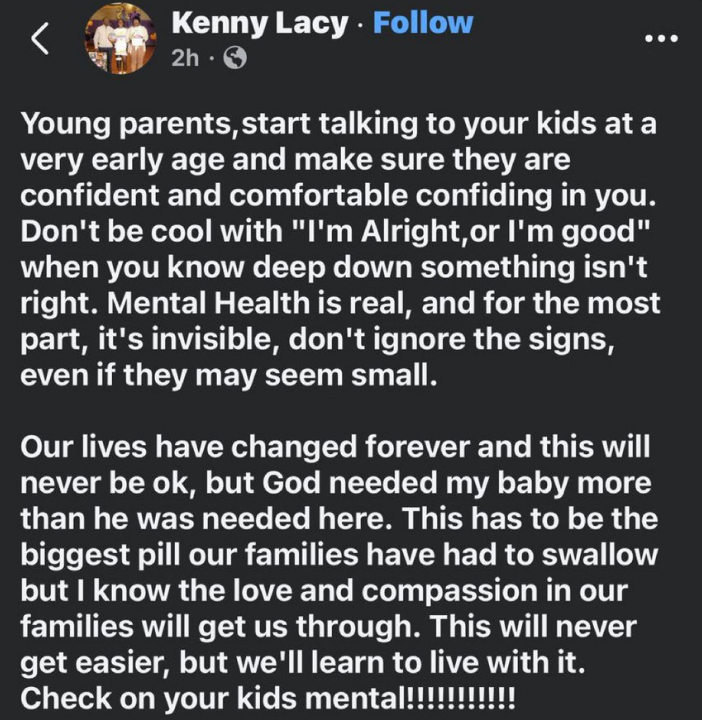The height and width of the screenshot is (720, 702).
Task: Tap the back arrow icon
Action: tap(38, 40)
